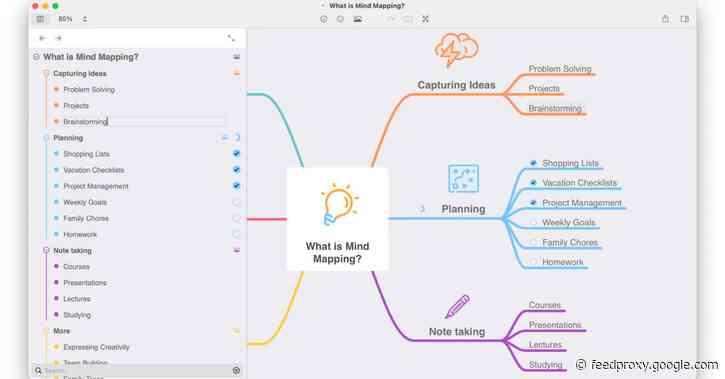Click the outline forward arrow
The image size is (725, 379).
click(59, 38)
